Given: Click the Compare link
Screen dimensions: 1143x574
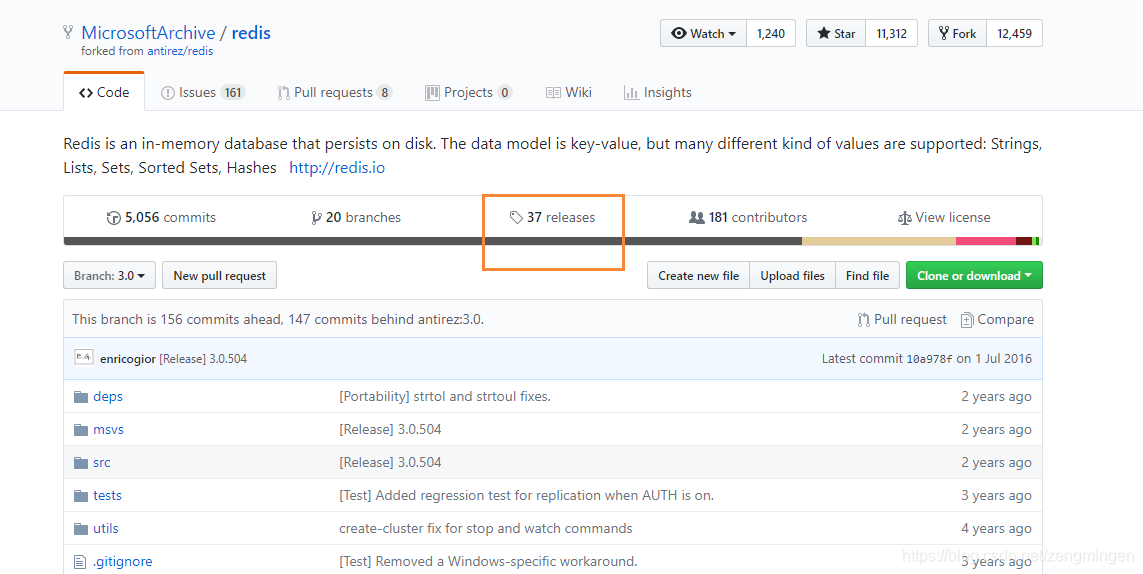Looking at the screenshot, I should 997,319.
